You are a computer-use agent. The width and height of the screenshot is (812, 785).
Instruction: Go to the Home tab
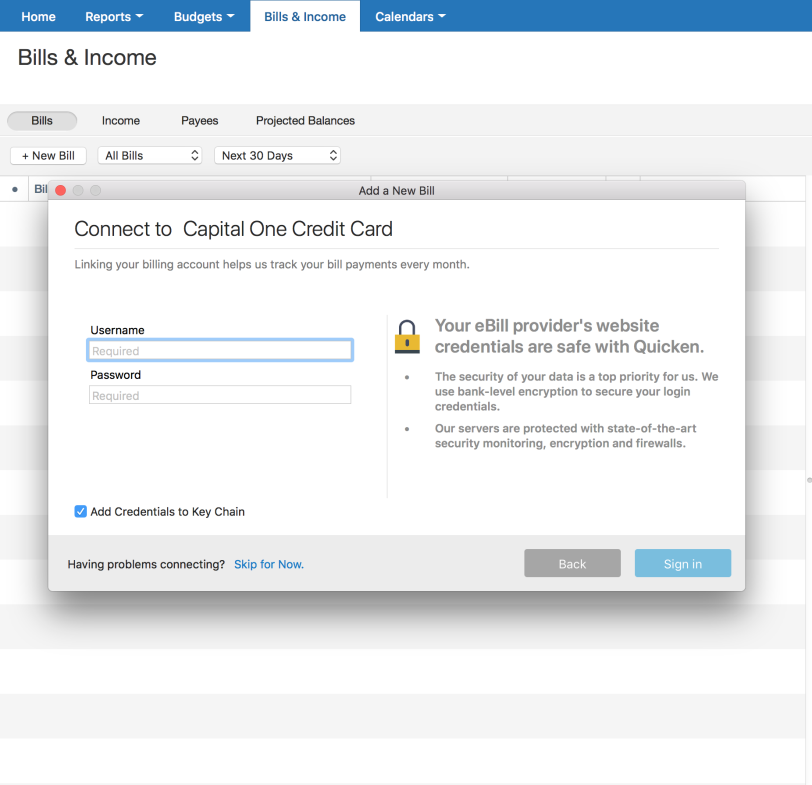tap(38, 17)
